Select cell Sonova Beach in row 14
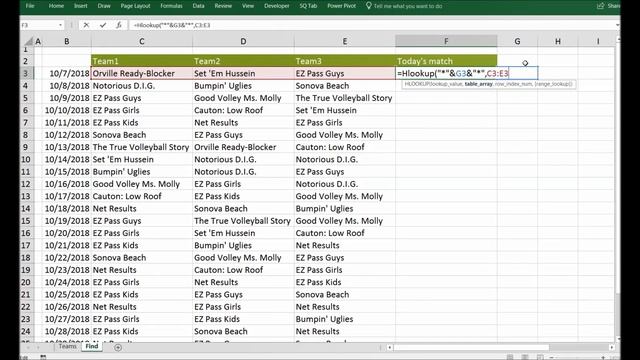The height and width of the screenshot is (360, 640). coord(243,209)
